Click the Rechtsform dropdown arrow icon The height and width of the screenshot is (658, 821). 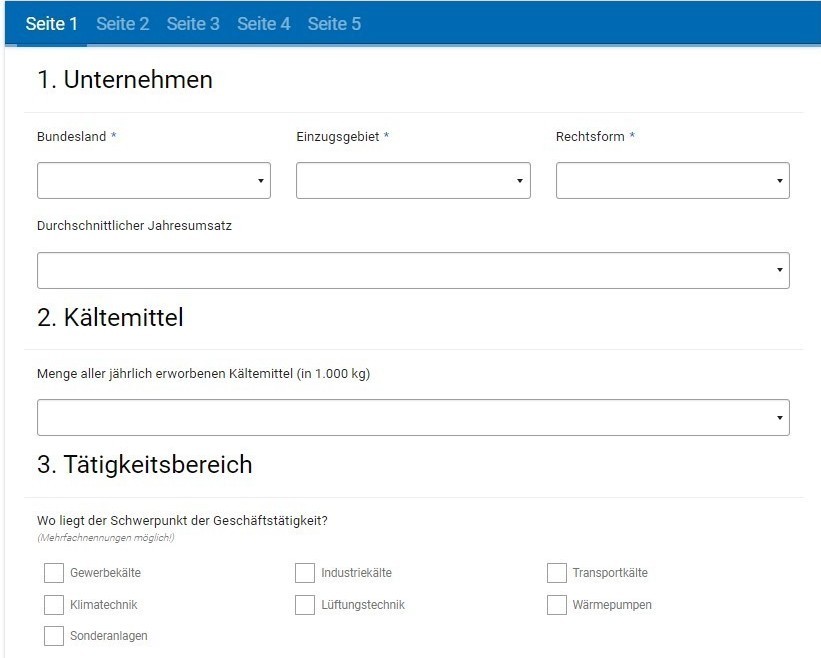click(780, 181)
